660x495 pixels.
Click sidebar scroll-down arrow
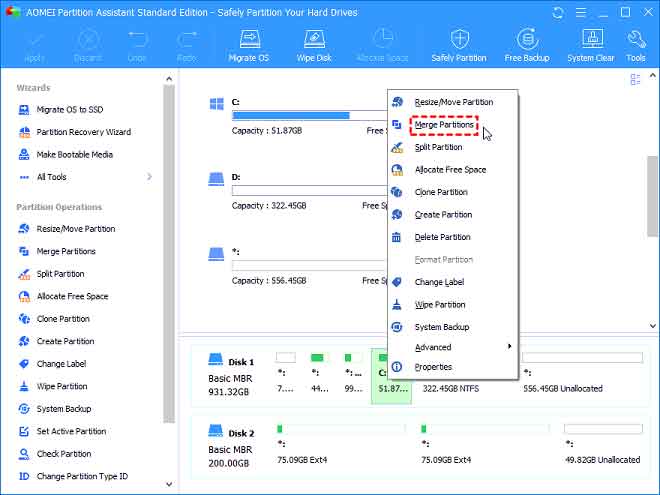pos(169,484)
